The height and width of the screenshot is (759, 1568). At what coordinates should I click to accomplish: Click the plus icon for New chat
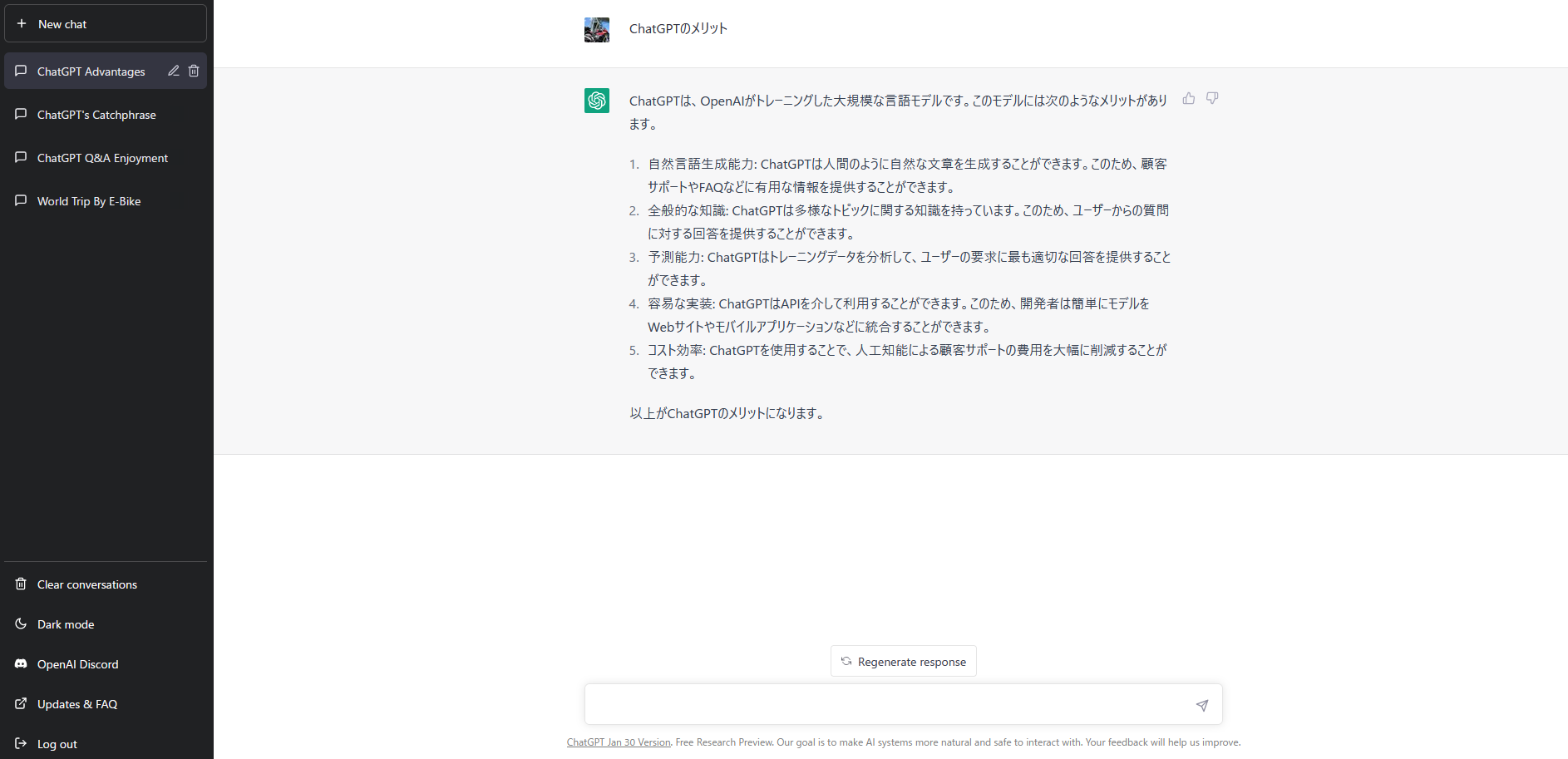[22, 24]
